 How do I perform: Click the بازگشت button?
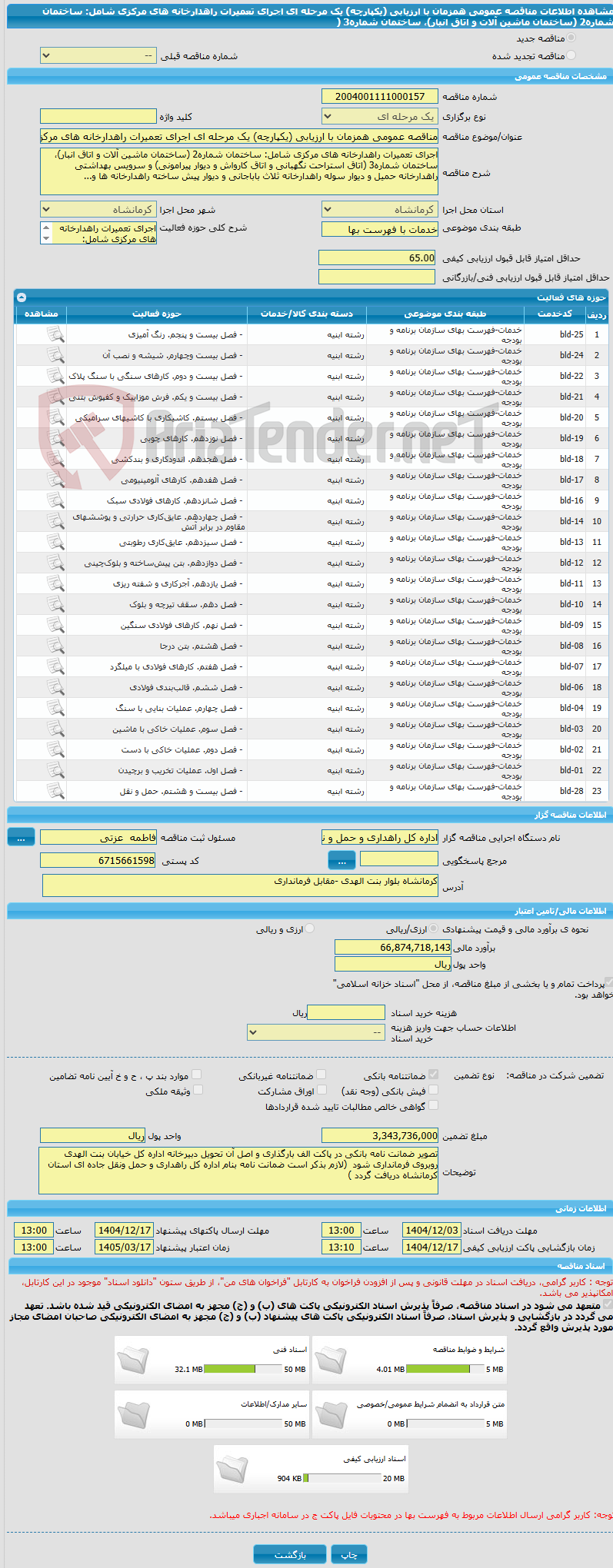click(x=290, y=1554)
